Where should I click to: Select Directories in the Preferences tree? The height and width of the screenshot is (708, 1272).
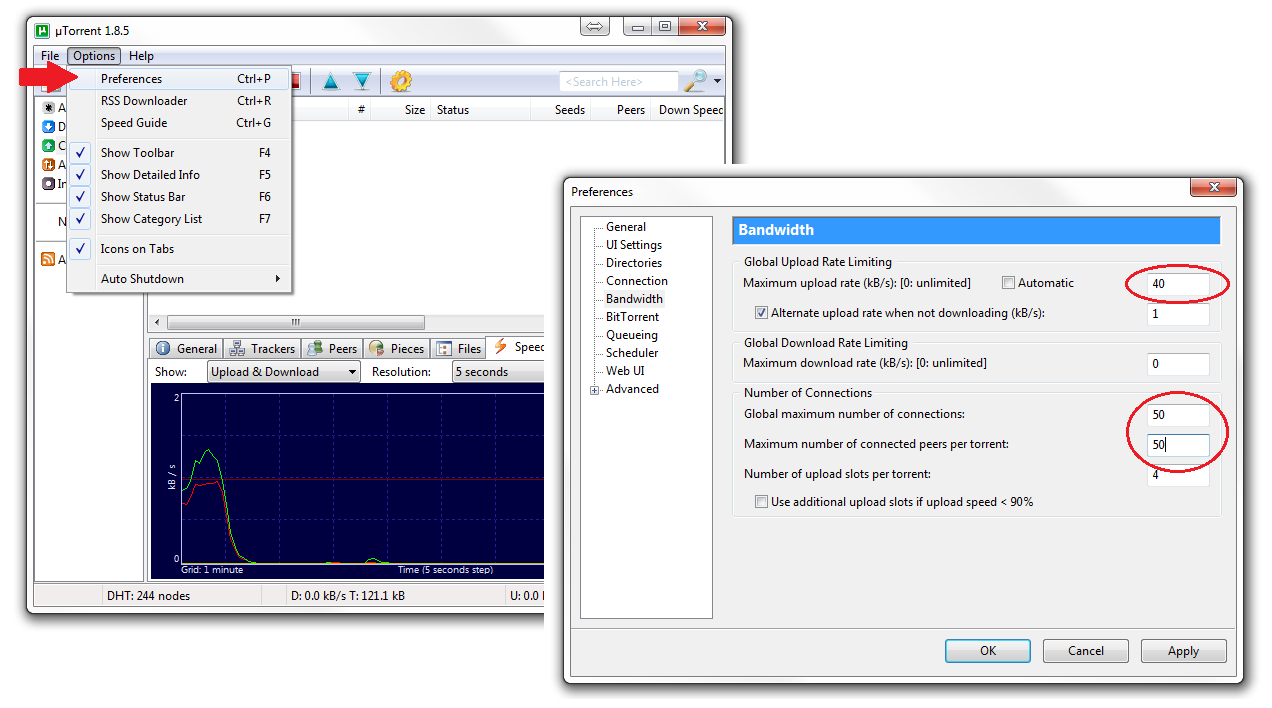click(x=634, y=263)
